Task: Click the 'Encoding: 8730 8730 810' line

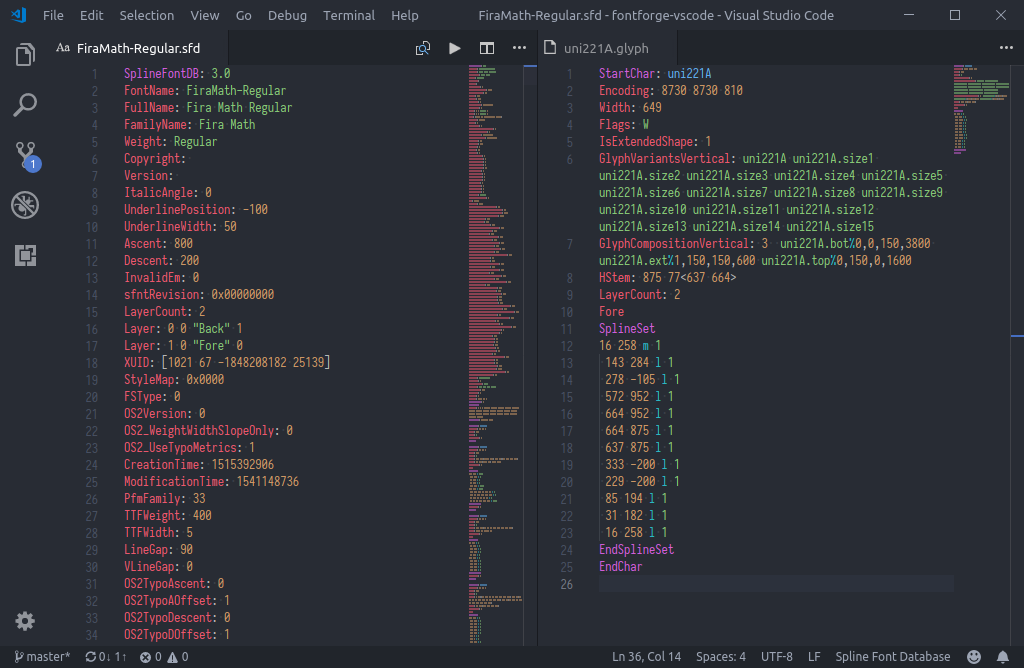Action: pos(671,91)
